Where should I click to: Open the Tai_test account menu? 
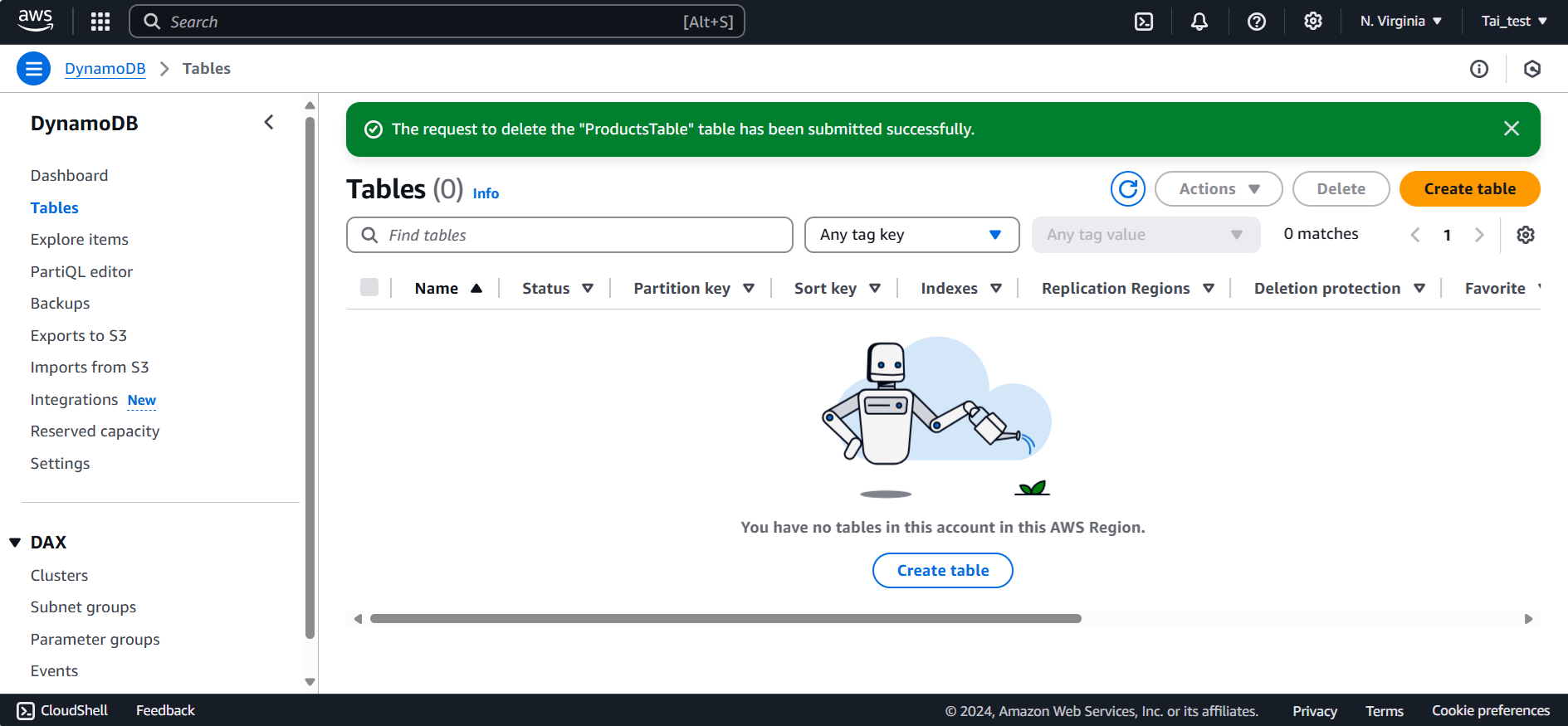1514,22
